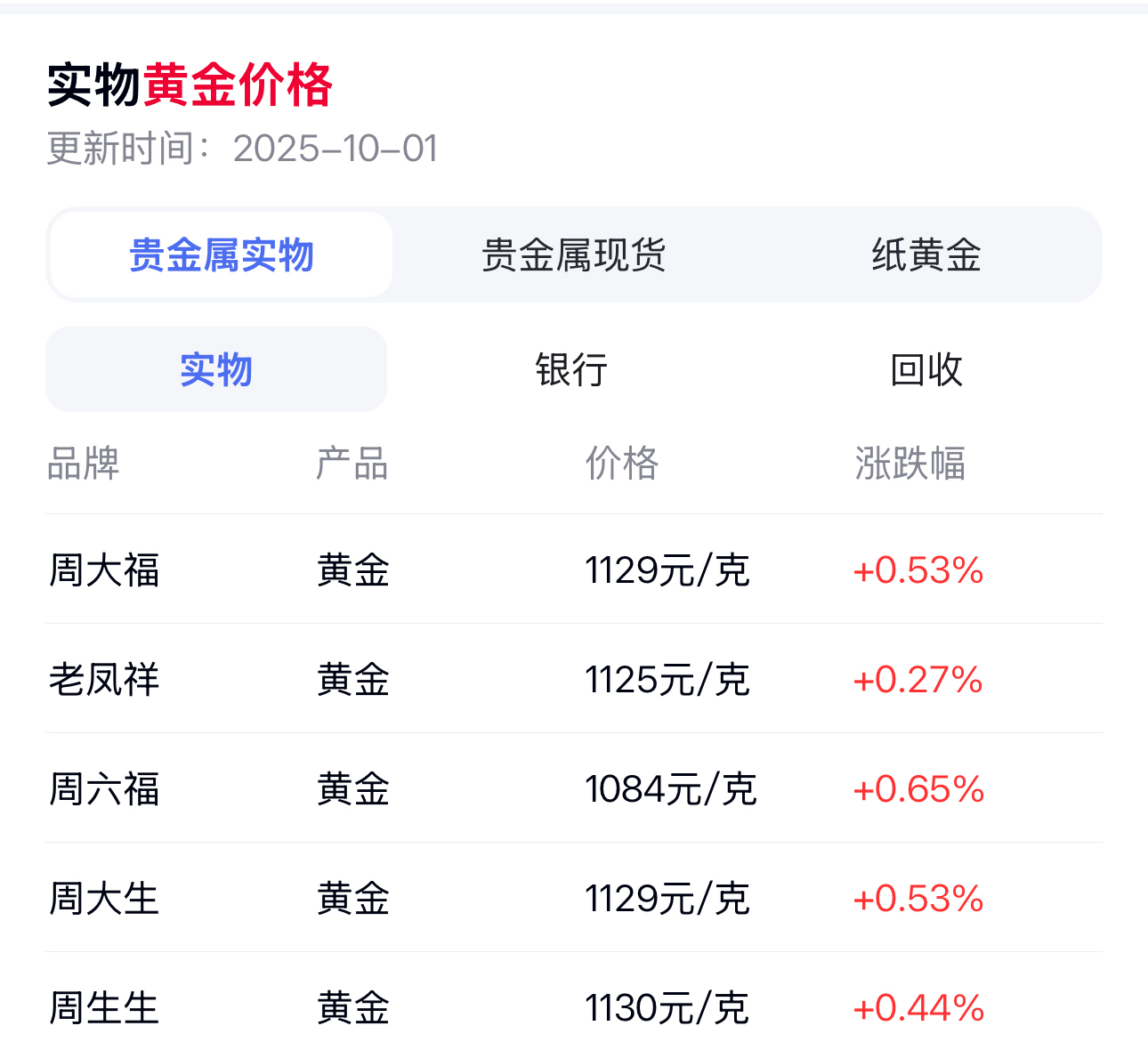Tap the 周大生 brand name

[x=104, y=899]
